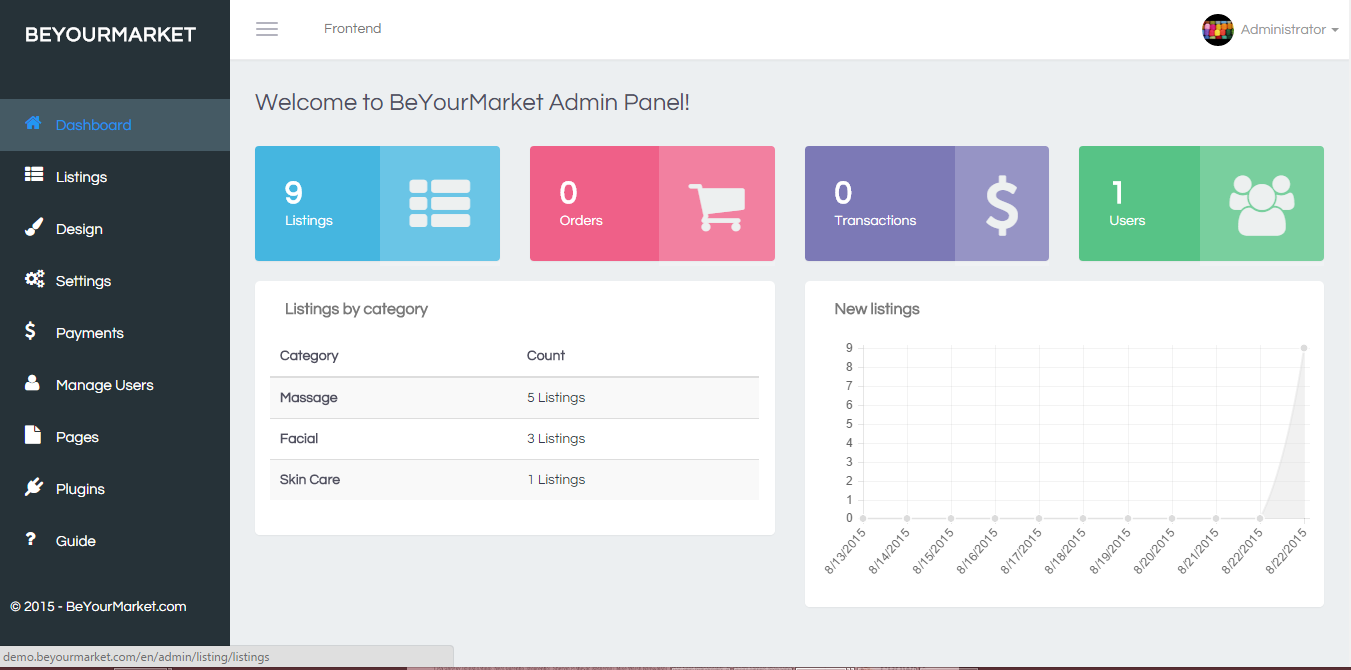
Task: Click the dollar sign icon on Transactions card
Action: click(x=1002, y=204)
